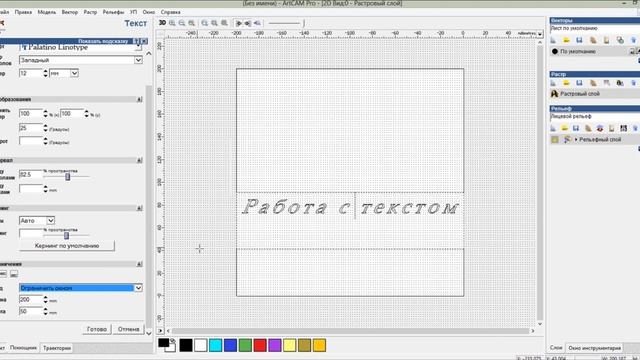Click the save disk icon in Vectors panel
Viewport: 640px width, 360px height.
click(579, 40)
